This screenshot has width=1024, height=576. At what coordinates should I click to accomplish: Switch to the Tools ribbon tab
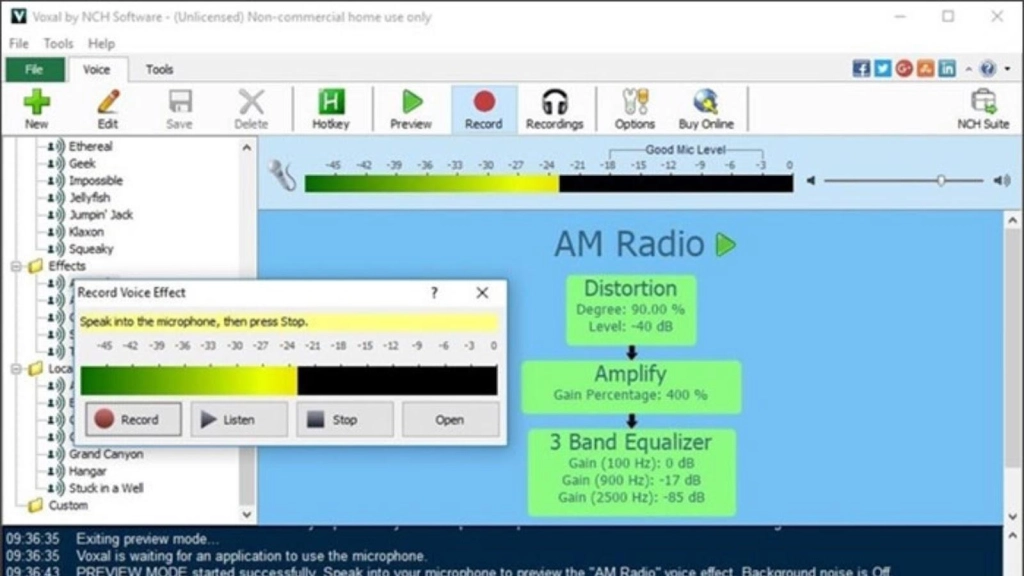(159, 69)
